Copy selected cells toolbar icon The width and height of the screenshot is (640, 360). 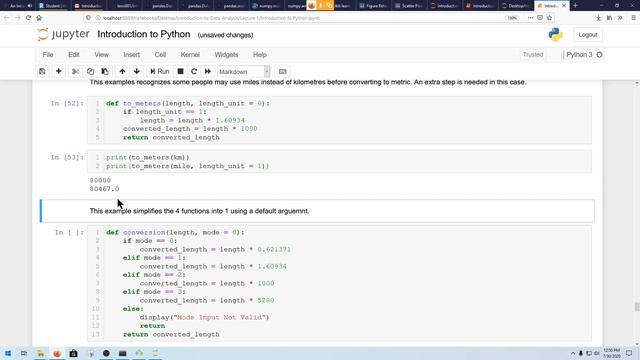pyautogui.click(x=90, y=71)
